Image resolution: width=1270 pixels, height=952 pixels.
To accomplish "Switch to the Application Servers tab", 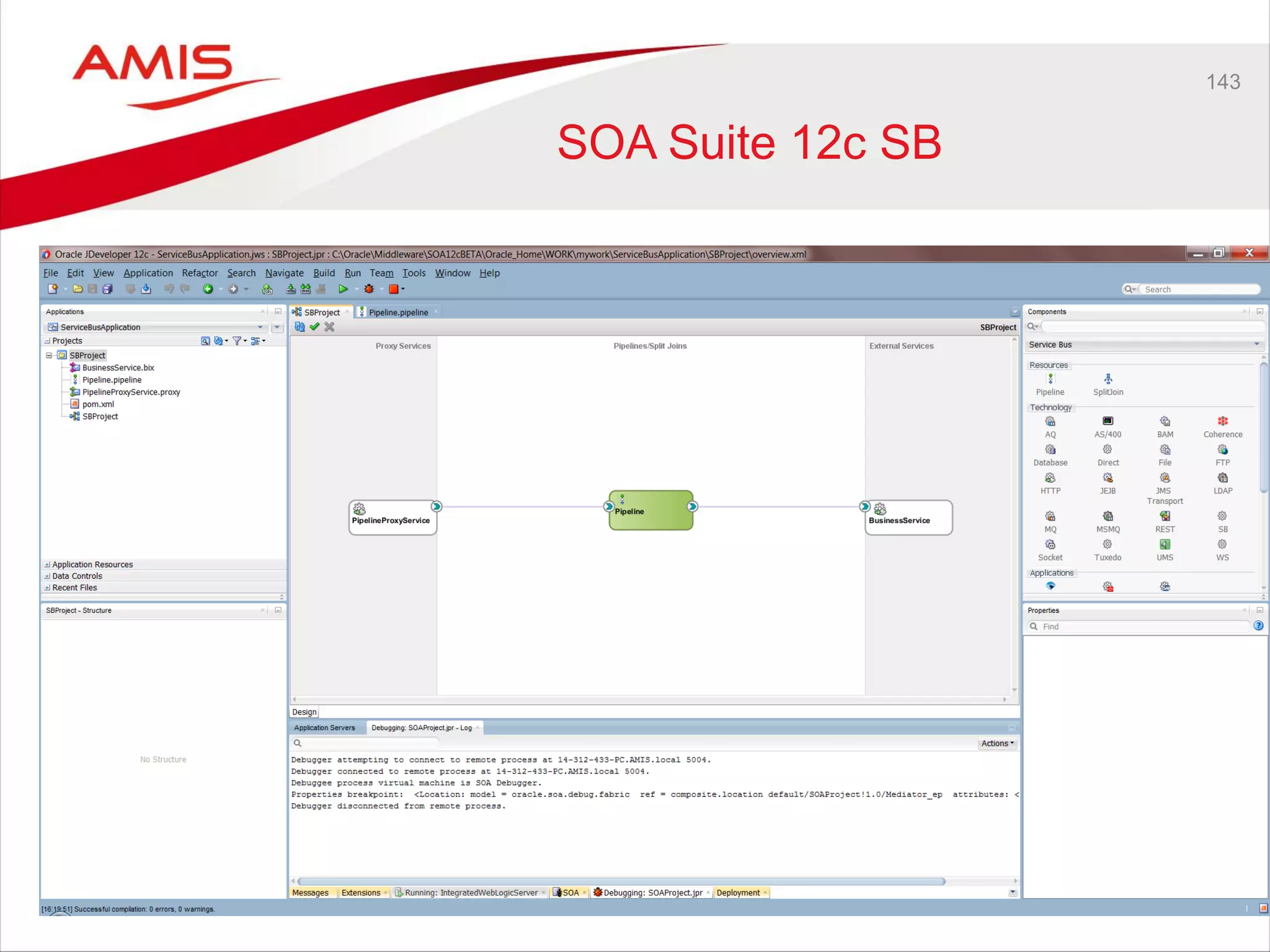I will tap(324, 728).
